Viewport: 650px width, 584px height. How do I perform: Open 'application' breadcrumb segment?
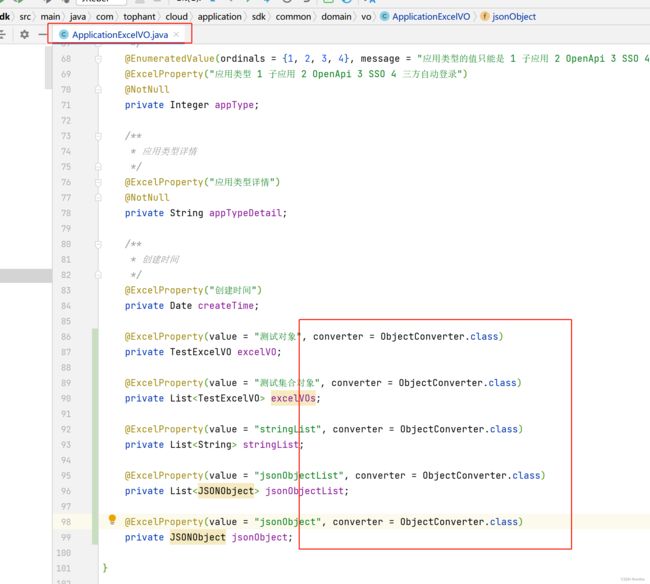[x=219, y=17]
